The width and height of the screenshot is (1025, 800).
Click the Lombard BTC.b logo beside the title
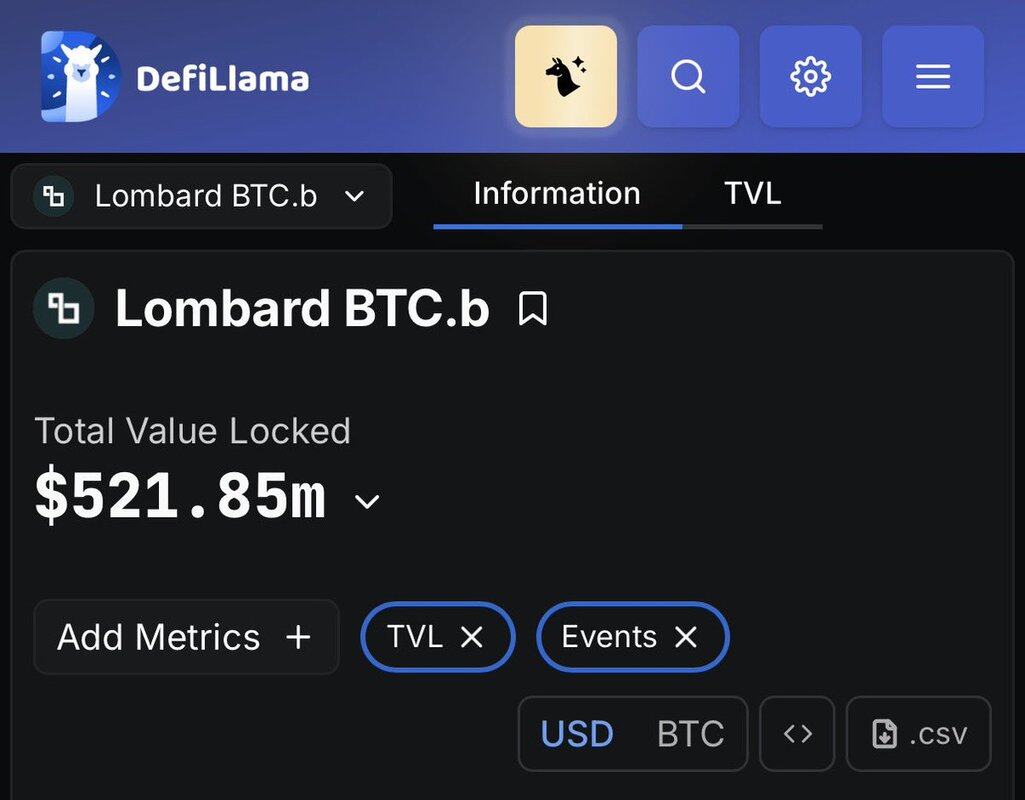click(63, 309)
